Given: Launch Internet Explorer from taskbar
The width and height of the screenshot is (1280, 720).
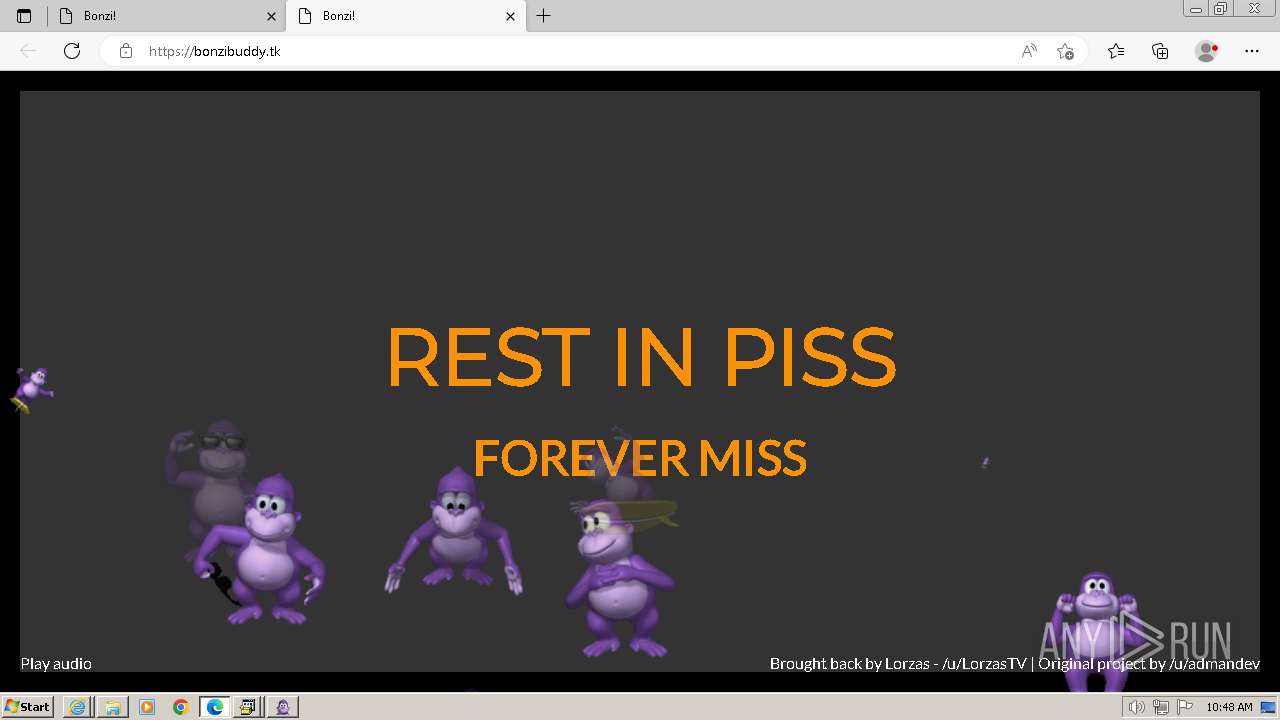Looking at the screenshot, I should 77,707.
